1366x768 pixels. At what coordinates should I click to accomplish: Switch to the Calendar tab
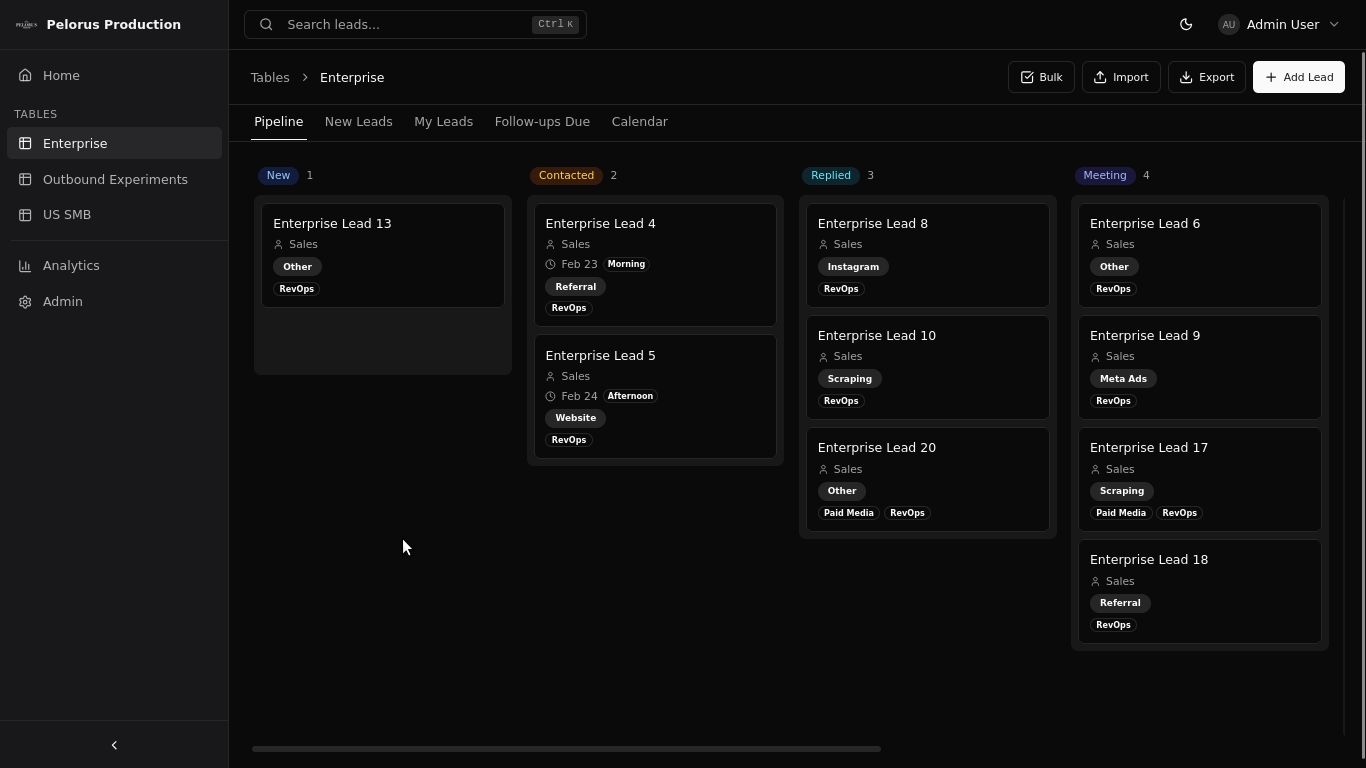tap(639, 121)
